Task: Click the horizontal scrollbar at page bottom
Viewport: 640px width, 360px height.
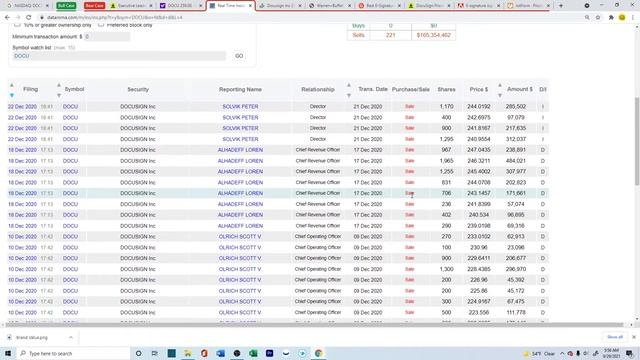Action: tap(315, 325)
